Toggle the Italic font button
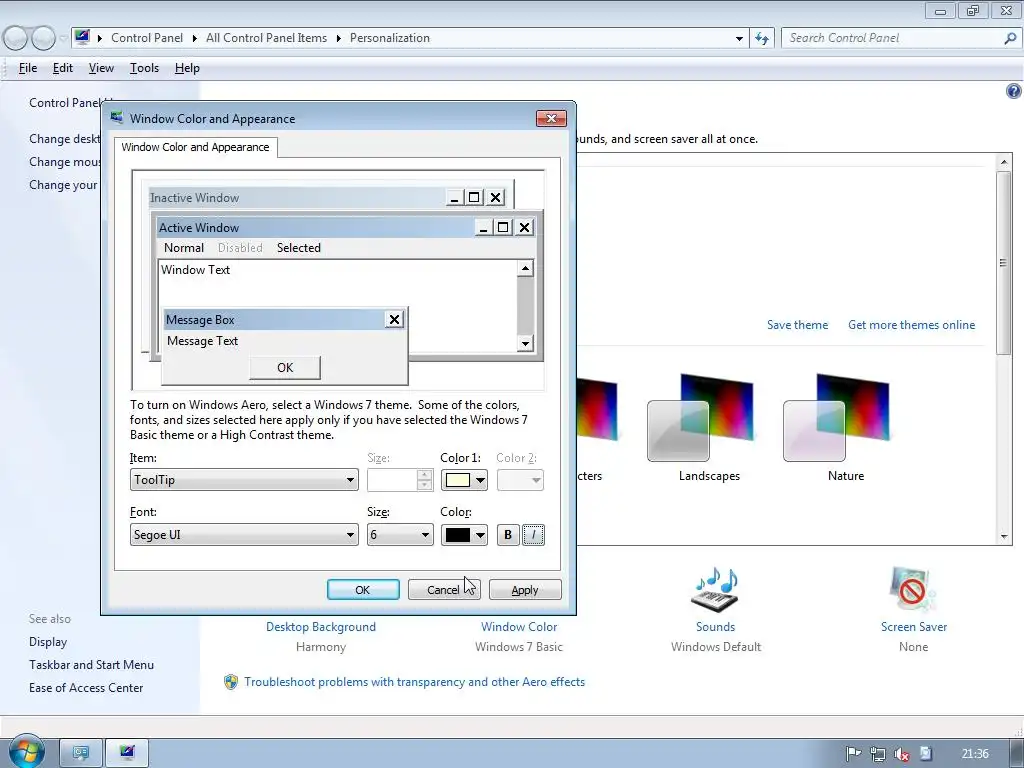Image resolution: width=1024 pixels, height=768 pixels. [x=534, y=535]
